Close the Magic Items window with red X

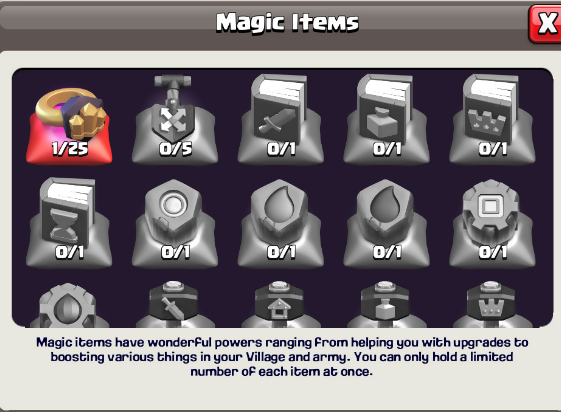(545, 24)
